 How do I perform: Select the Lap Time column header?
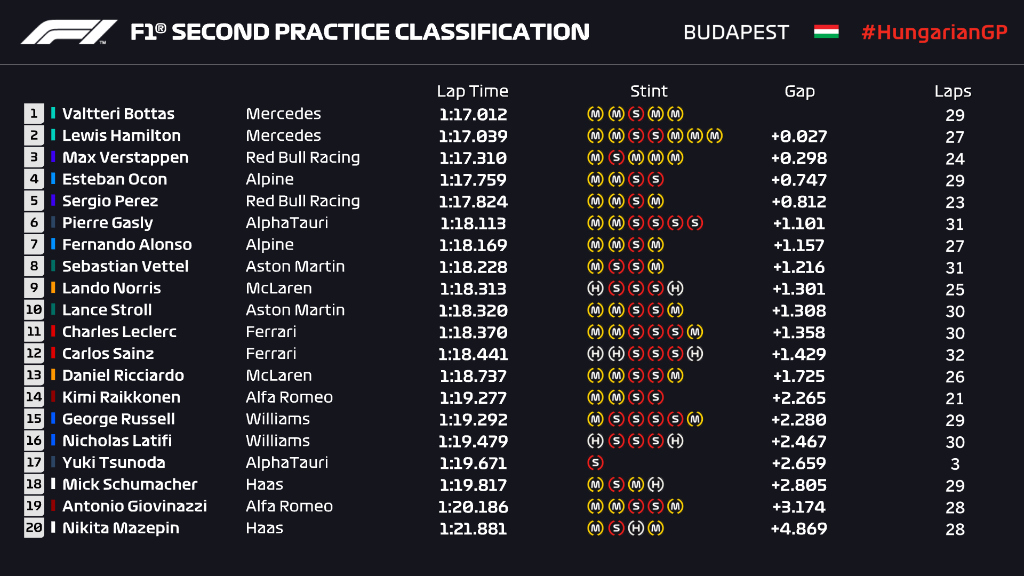coord(472,91)
